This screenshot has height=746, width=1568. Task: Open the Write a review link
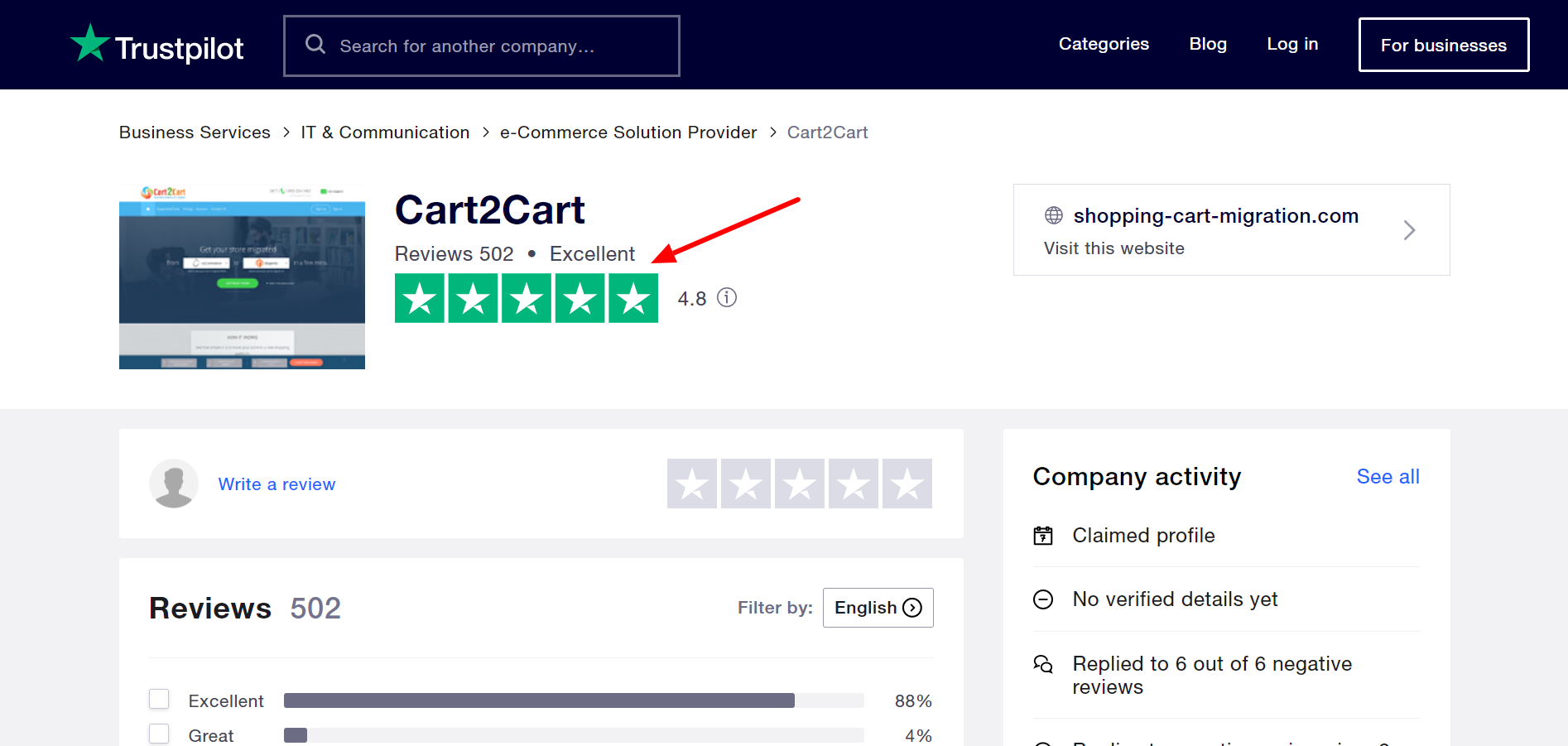point(277,484)
